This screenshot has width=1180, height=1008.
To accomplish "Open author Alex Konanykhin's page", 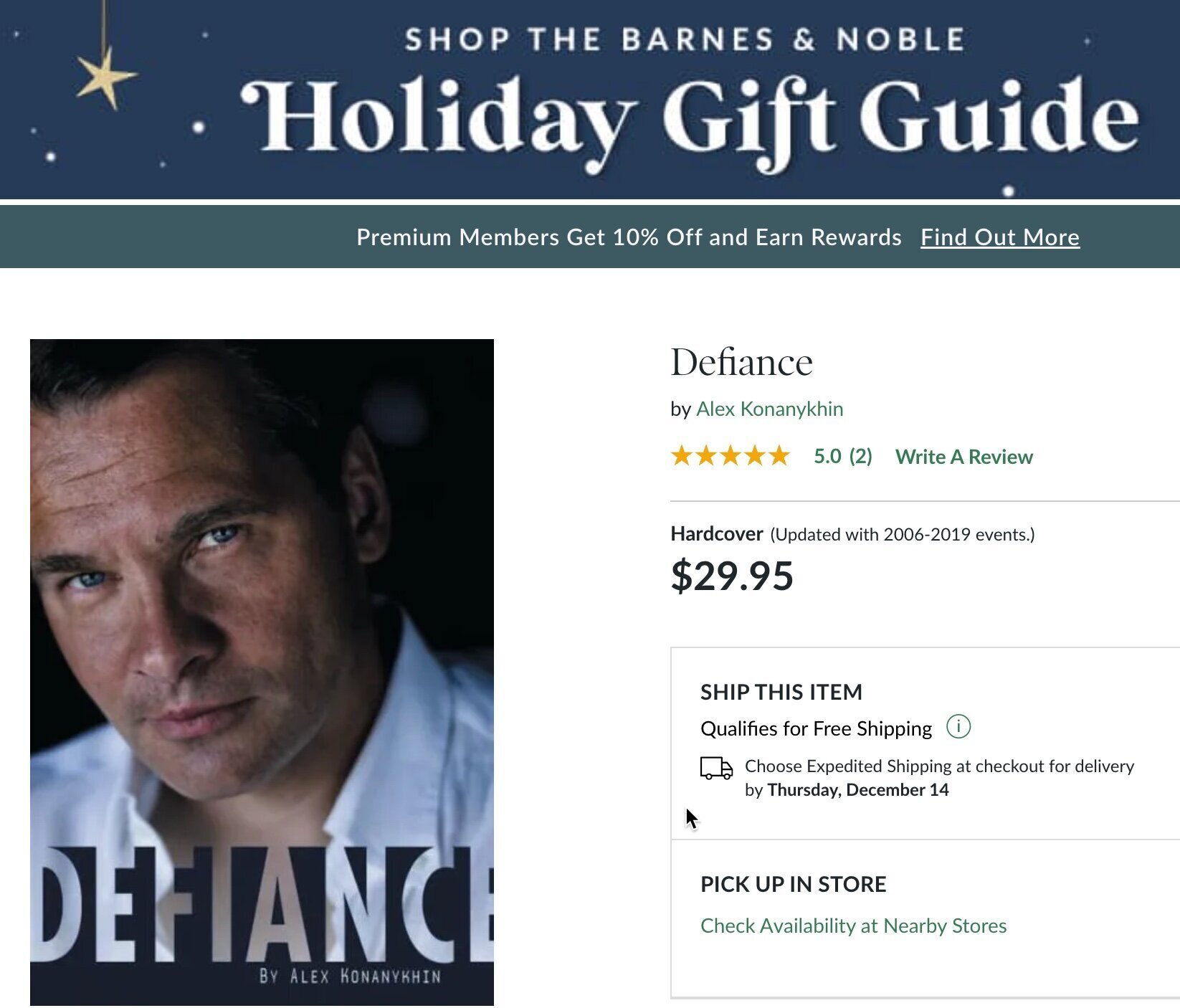I will pos(769,409).
